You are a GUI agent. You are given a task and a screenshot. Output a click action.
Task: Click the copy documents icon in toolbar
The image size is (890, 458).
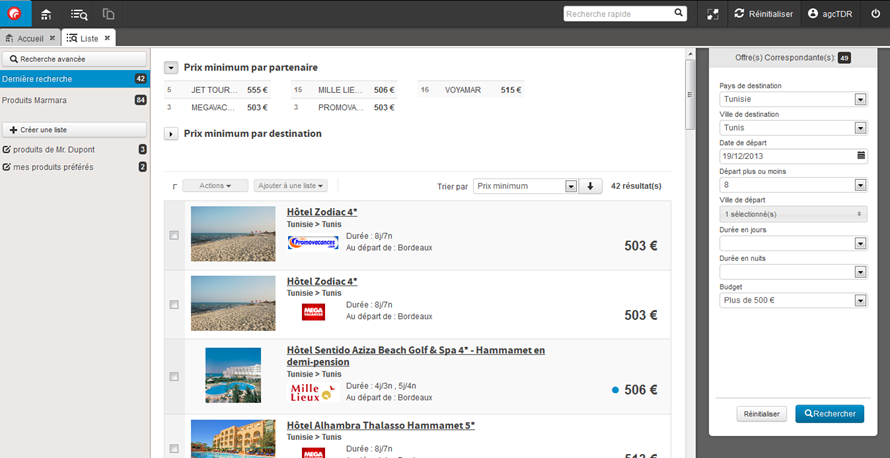click(109, 14)
